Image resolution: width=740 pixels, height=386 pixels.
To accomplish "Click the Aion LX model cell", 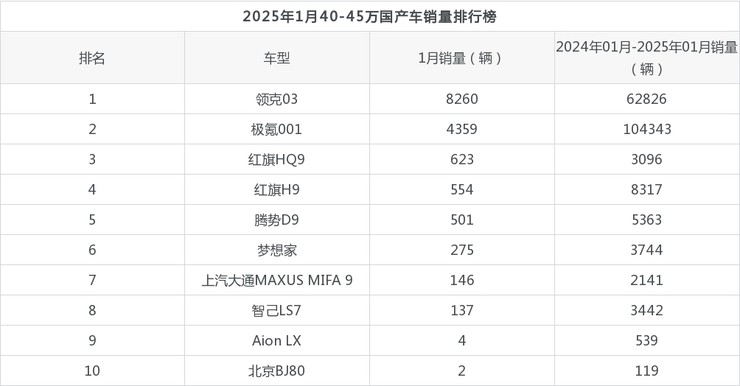I will 277,341.
